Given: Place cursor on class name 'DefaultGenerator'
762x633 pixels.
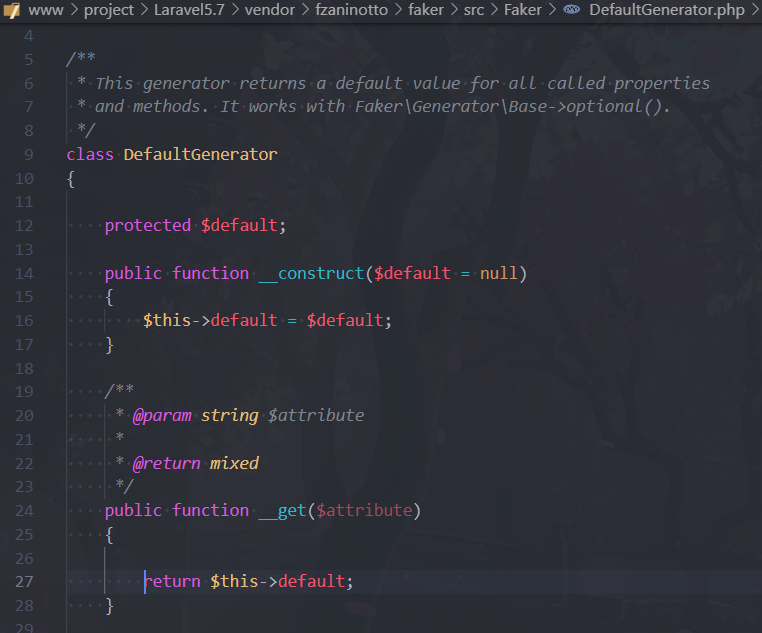Looking at the screenshot, I should [x=200, y=154].
